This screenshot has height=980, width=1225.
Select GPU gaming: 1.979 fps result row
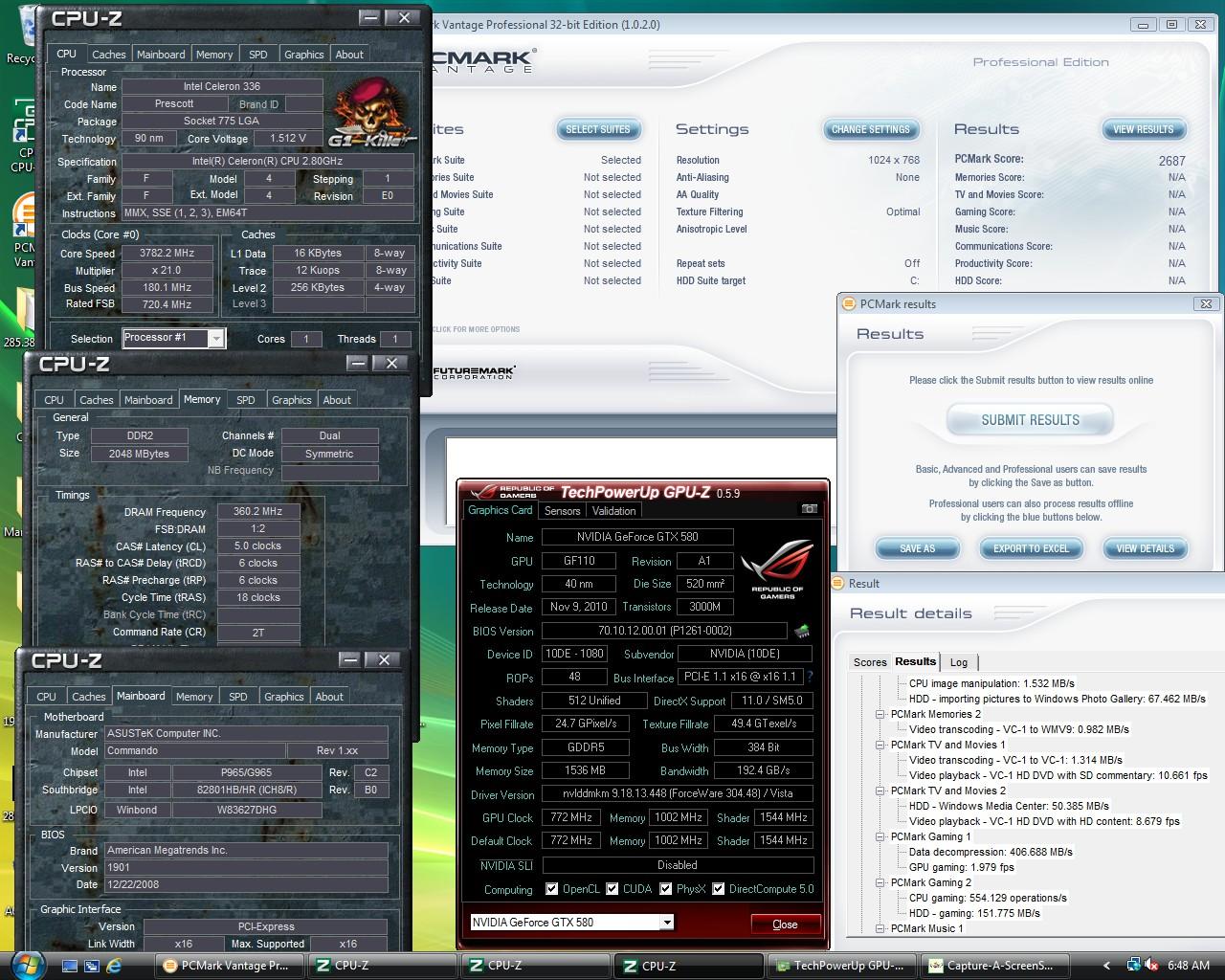pyautogui.click(x=961, y=867)
